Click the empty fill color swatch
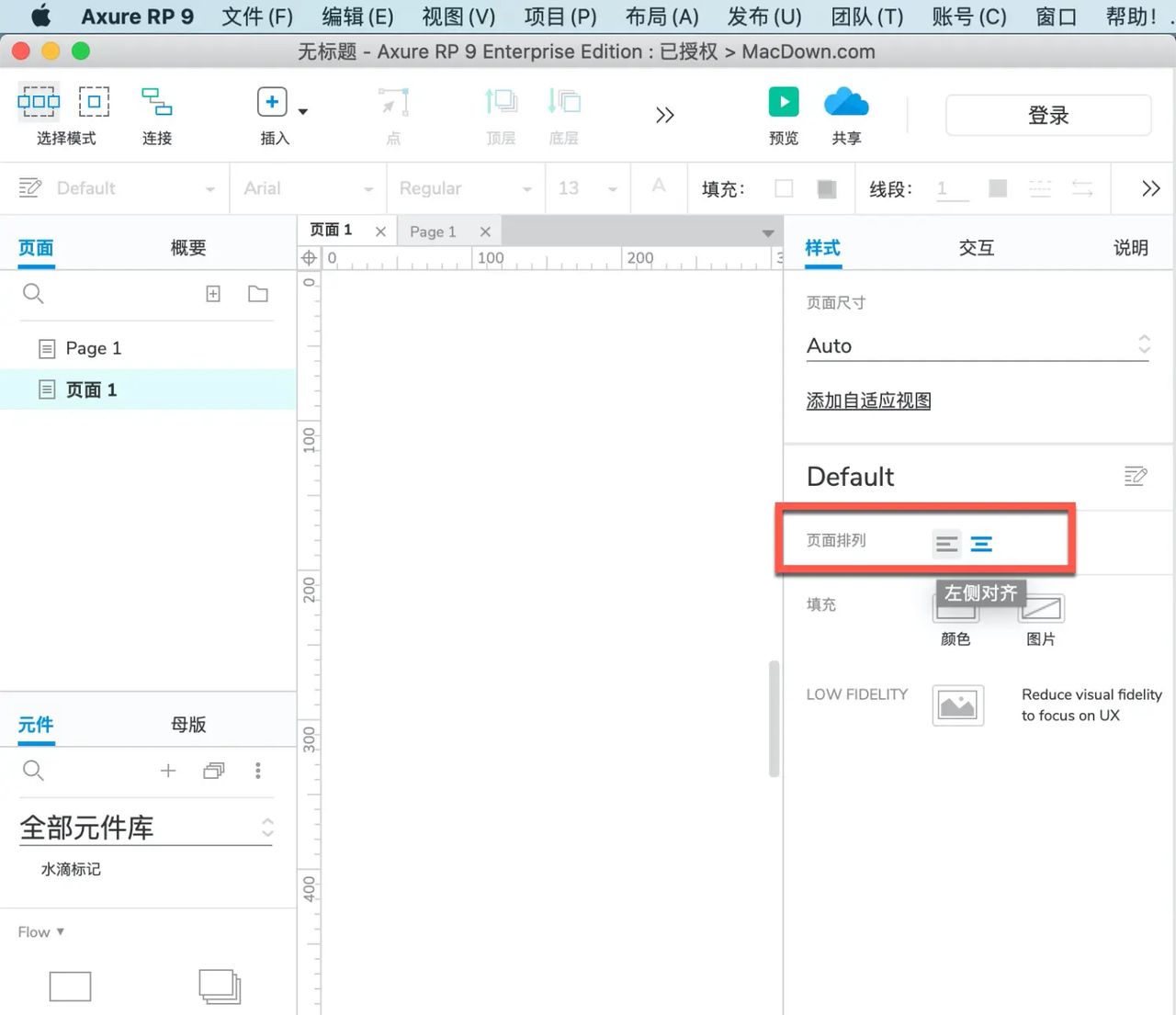The width and height of the screenshot is (1176, 1015). [x=784, y=188]
